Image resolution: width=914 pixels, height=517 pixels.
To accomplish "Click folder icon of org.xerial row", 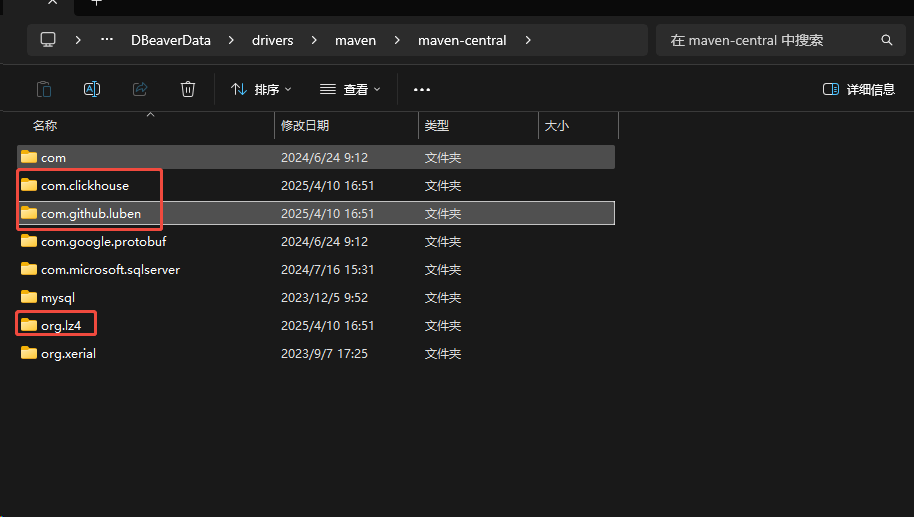I will click(29, 353).
